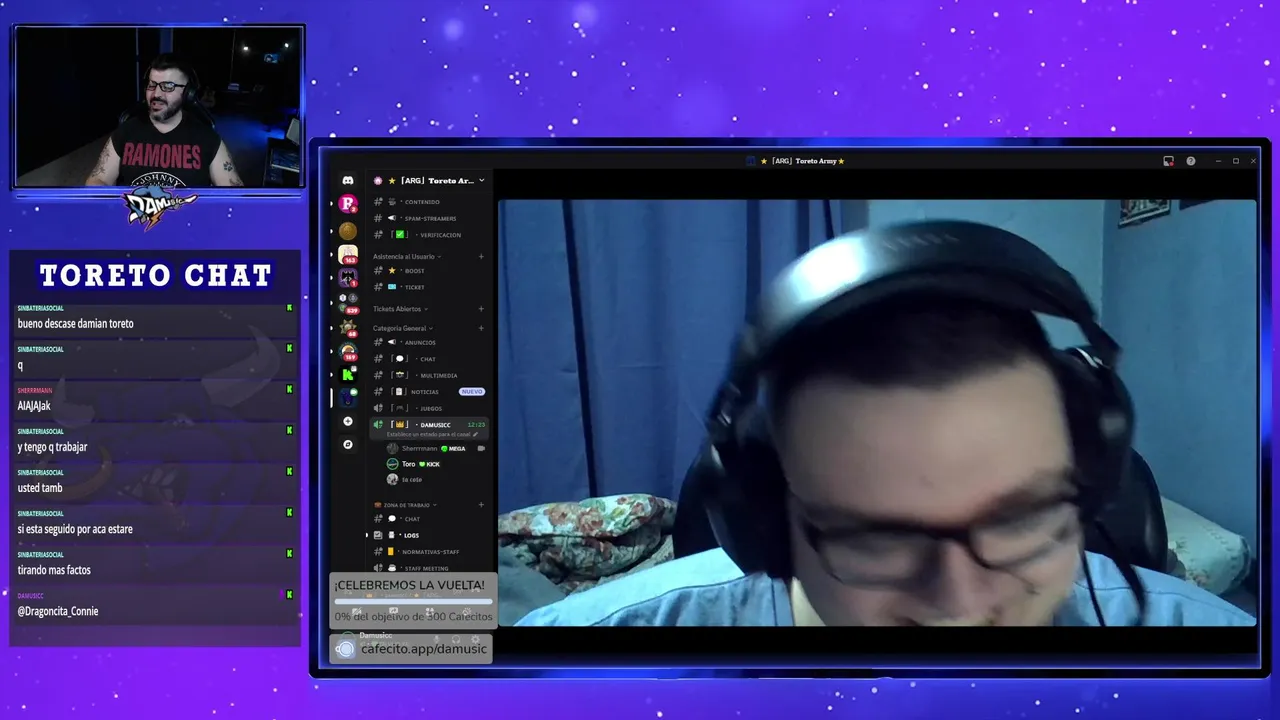Click the pencil icon to set channel status
The width and height of the screenshot is (1280, 720).
[x=475, y=435]
